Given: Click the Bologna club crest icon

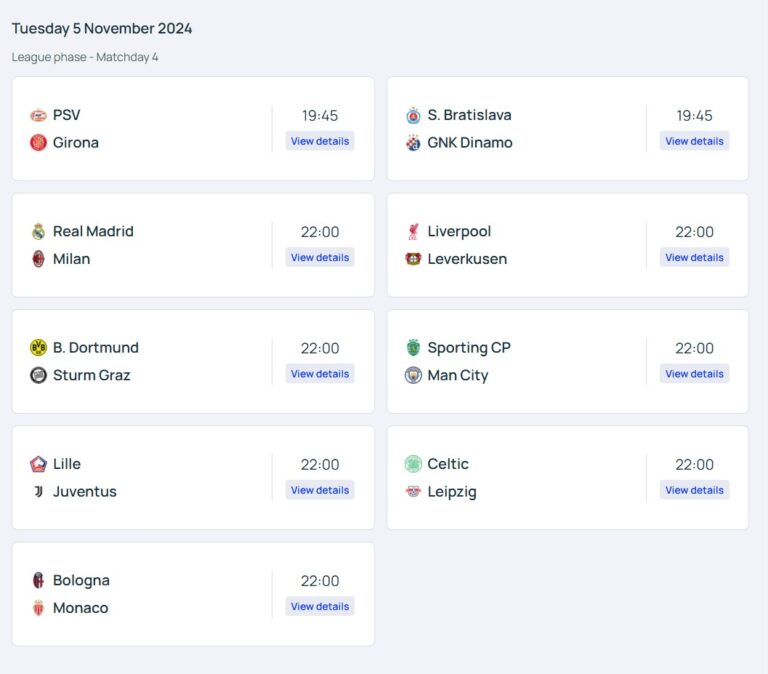Looking at the screenshot, I should (x=39, y=580).
